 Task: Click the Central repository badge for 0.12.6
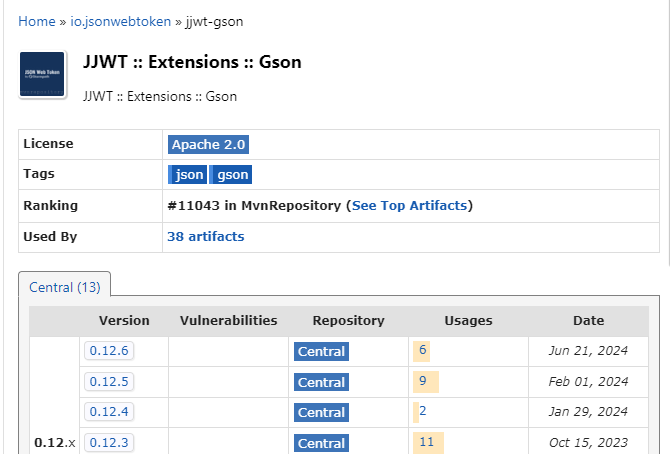coord(321,351)
